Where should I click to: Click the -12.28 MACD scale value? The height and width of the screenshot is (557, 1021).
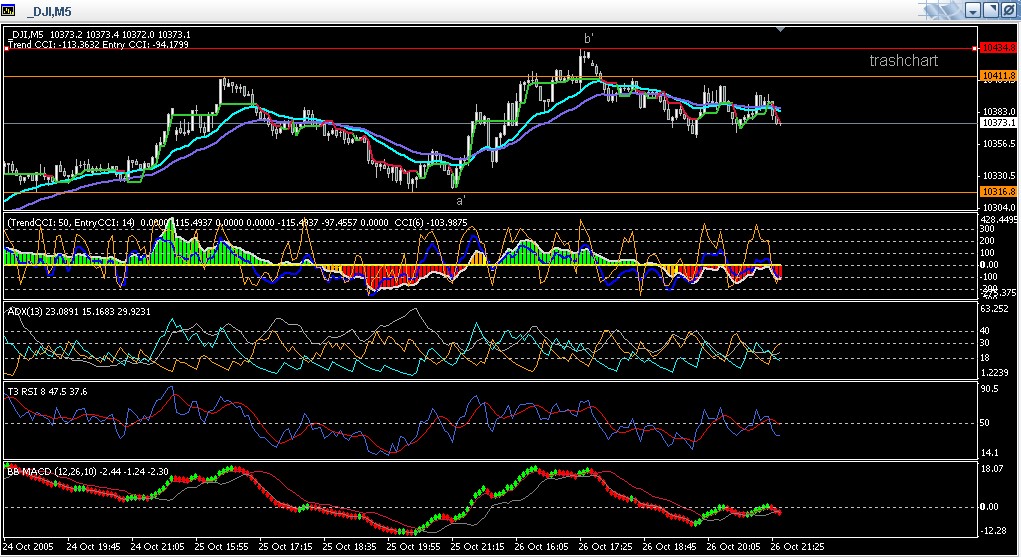pos(993,530)
